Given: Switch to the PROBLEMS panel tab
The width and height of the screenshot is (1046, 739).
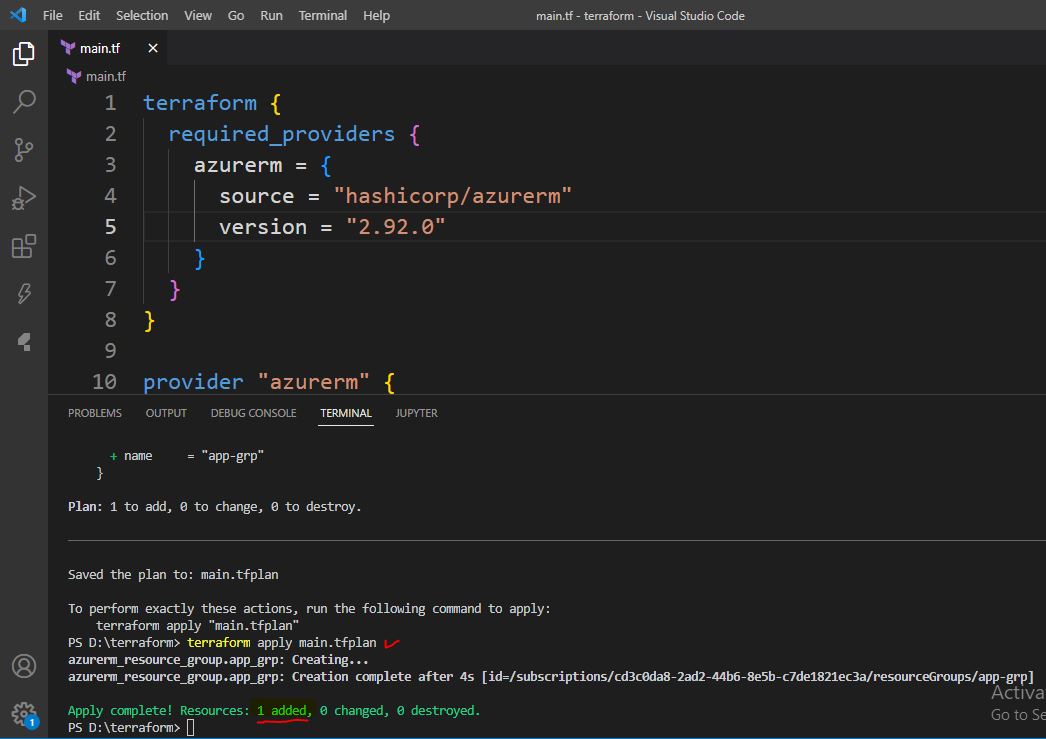Looking at the screenshot, I should (95, 413).
